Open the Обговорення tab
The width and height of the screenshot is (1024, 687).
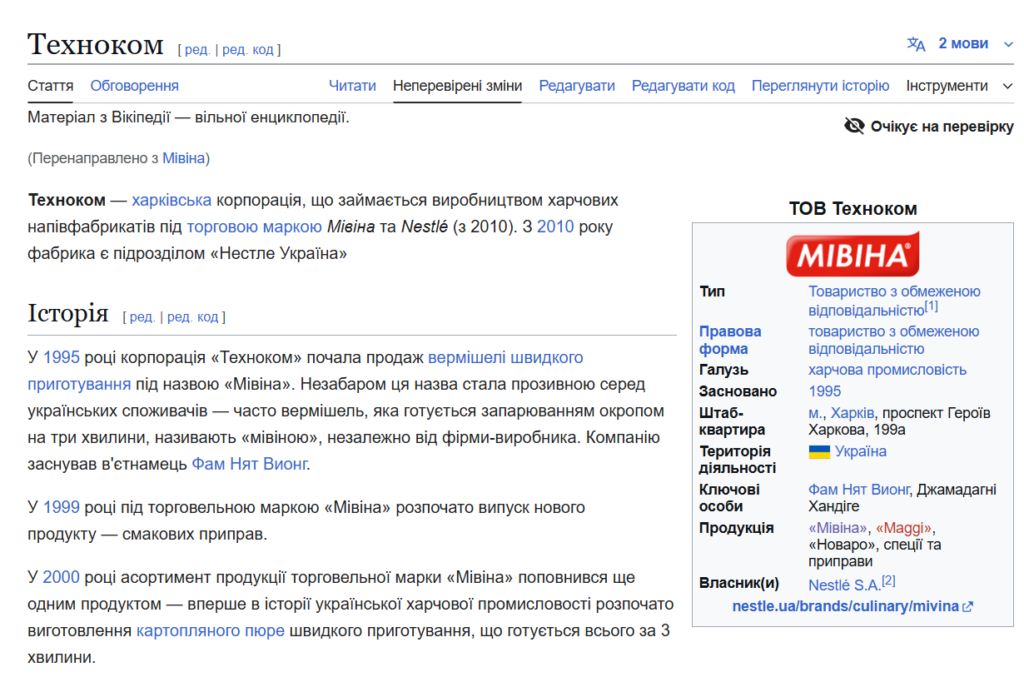pyautogui.click(x=135, y=86)
